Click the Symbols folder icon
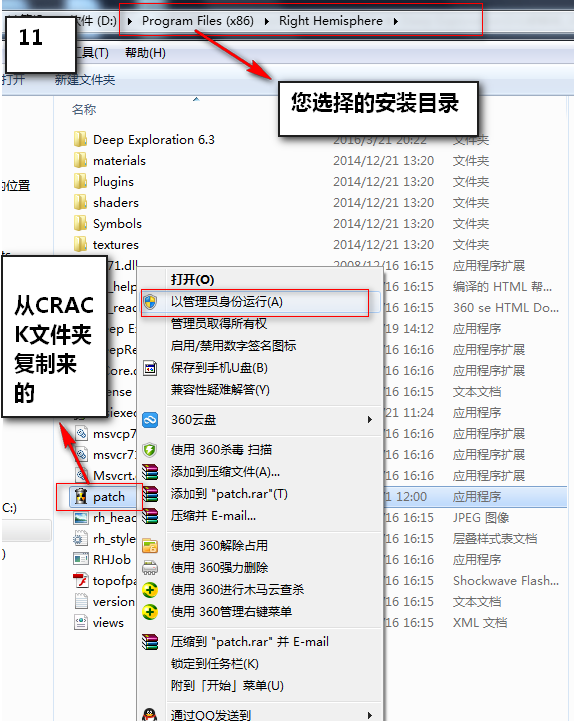 tap(80, 223)
